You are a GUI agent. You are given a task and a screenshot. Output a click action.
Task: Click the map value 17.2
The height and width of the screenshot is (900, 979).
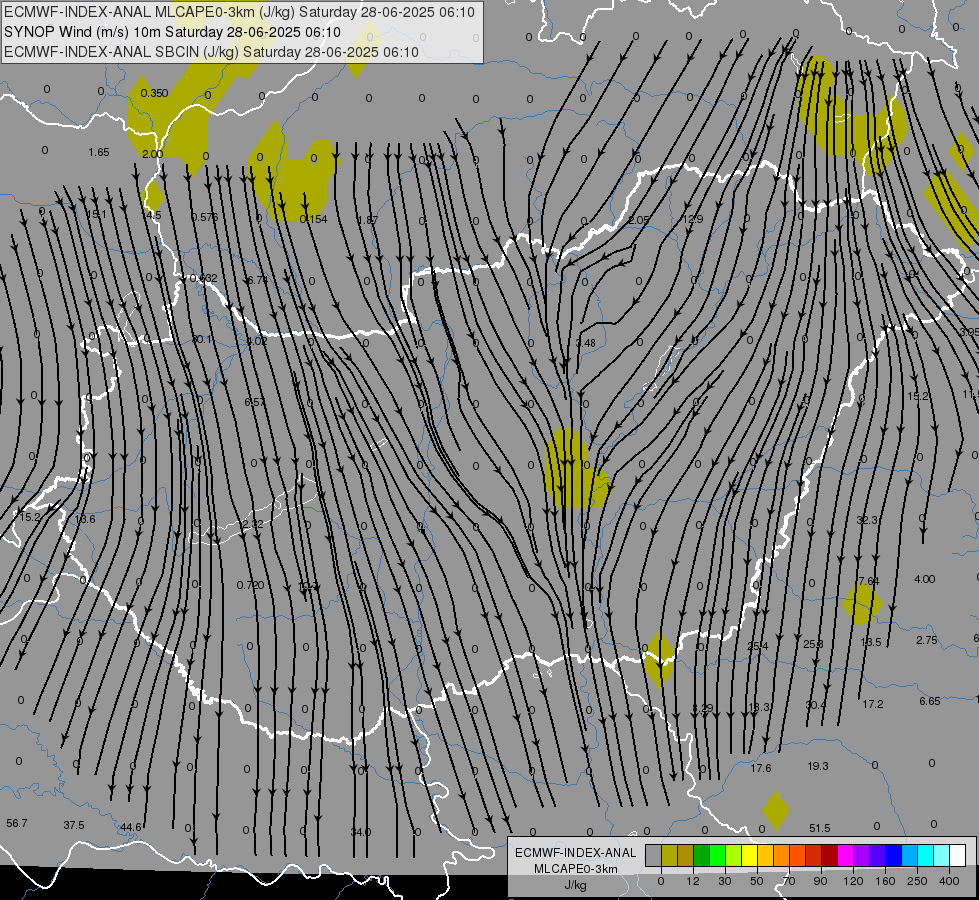[x=873, y=704]
